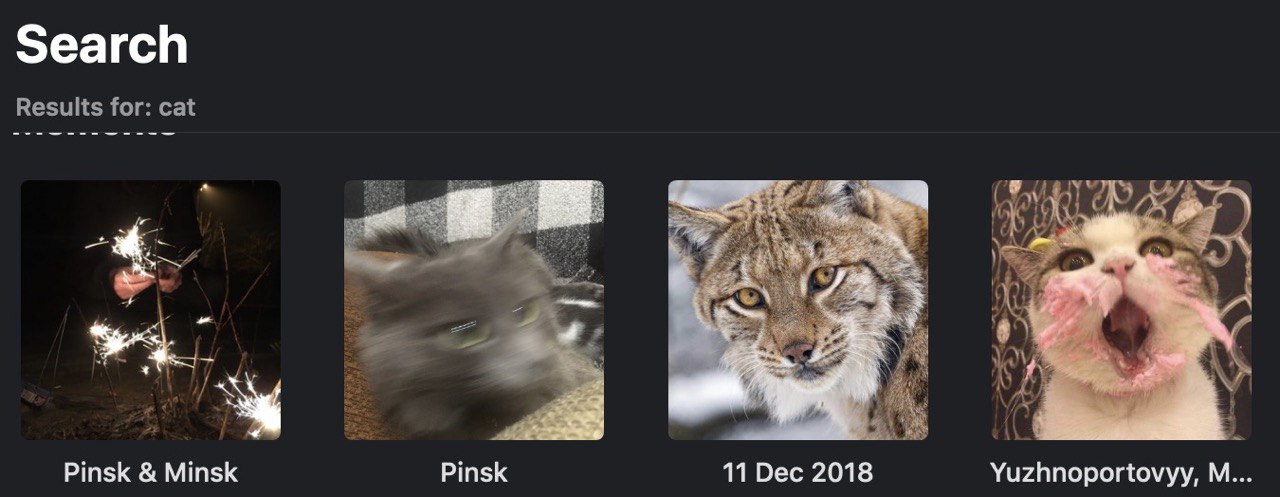Select the 11 Dec 2018 moment label
This screenshot has height=497, width=1280.
[798, 472]
